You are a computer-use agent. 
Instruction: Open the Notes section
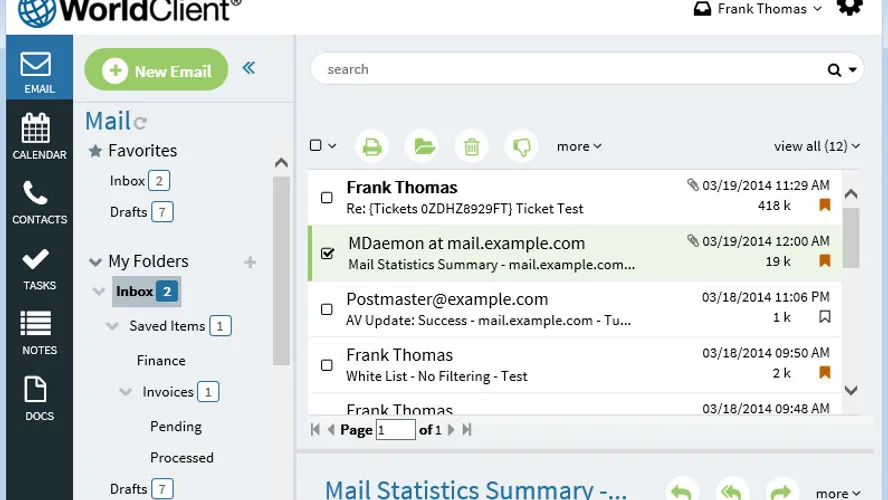(39, 333)
